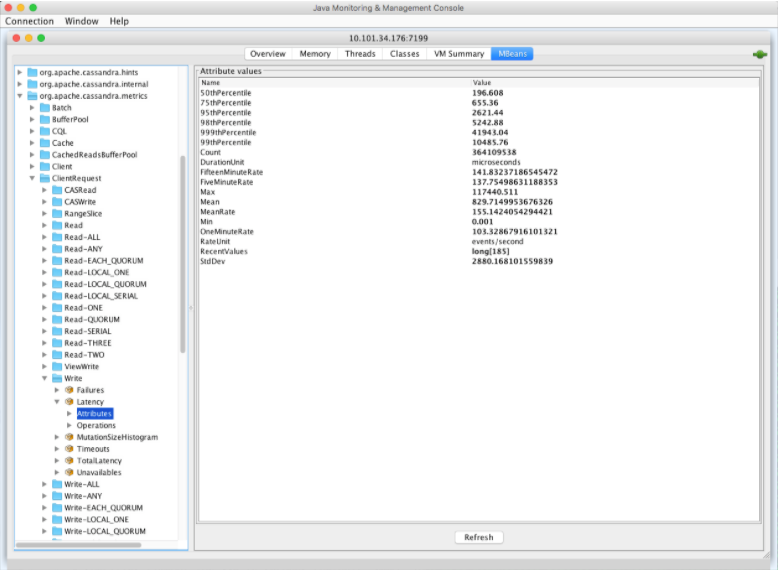Click the Failures MBean icon

69,390
